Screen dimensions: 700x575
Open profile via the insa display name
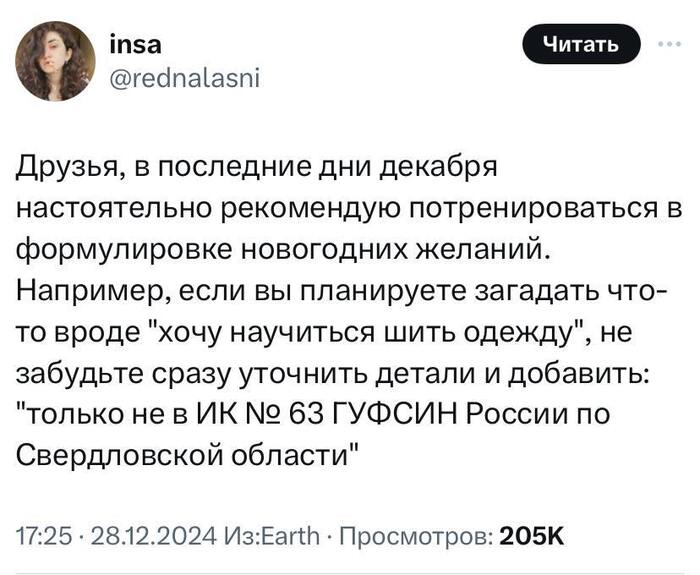pos(136,45)
